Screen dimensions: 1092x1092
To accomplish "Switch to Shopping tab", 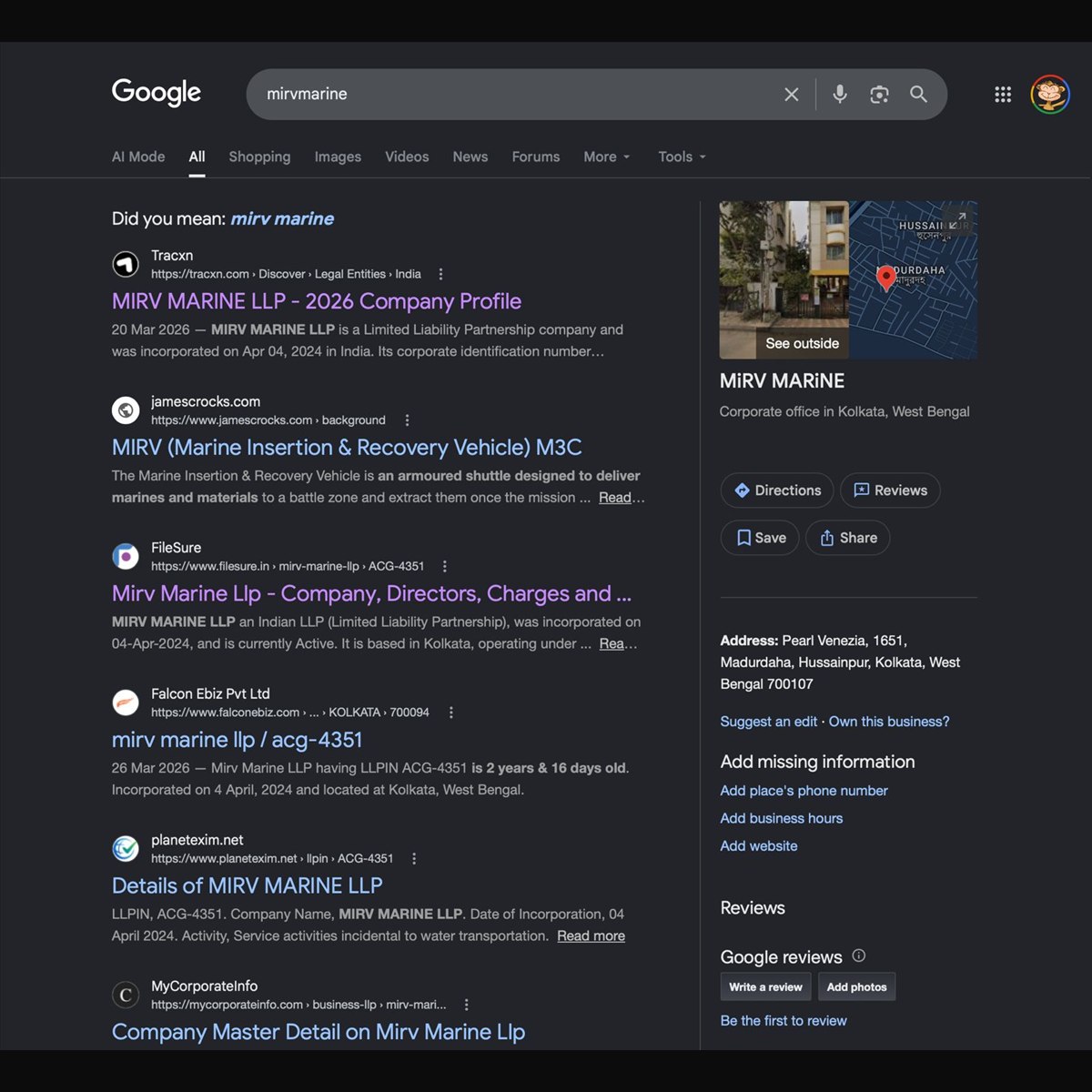I will (x=259, y=157).
